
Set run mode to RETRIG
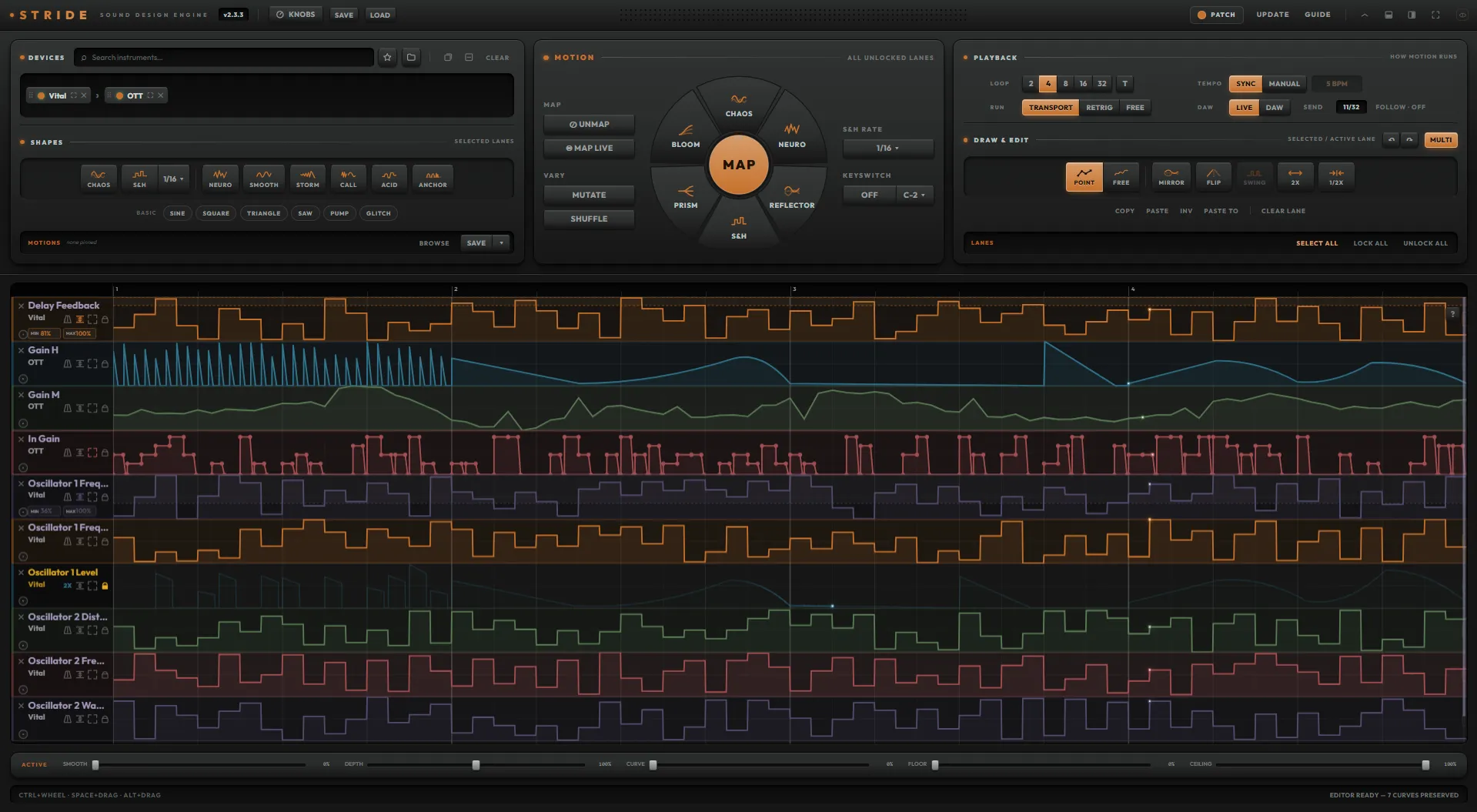click(1099, 108)
